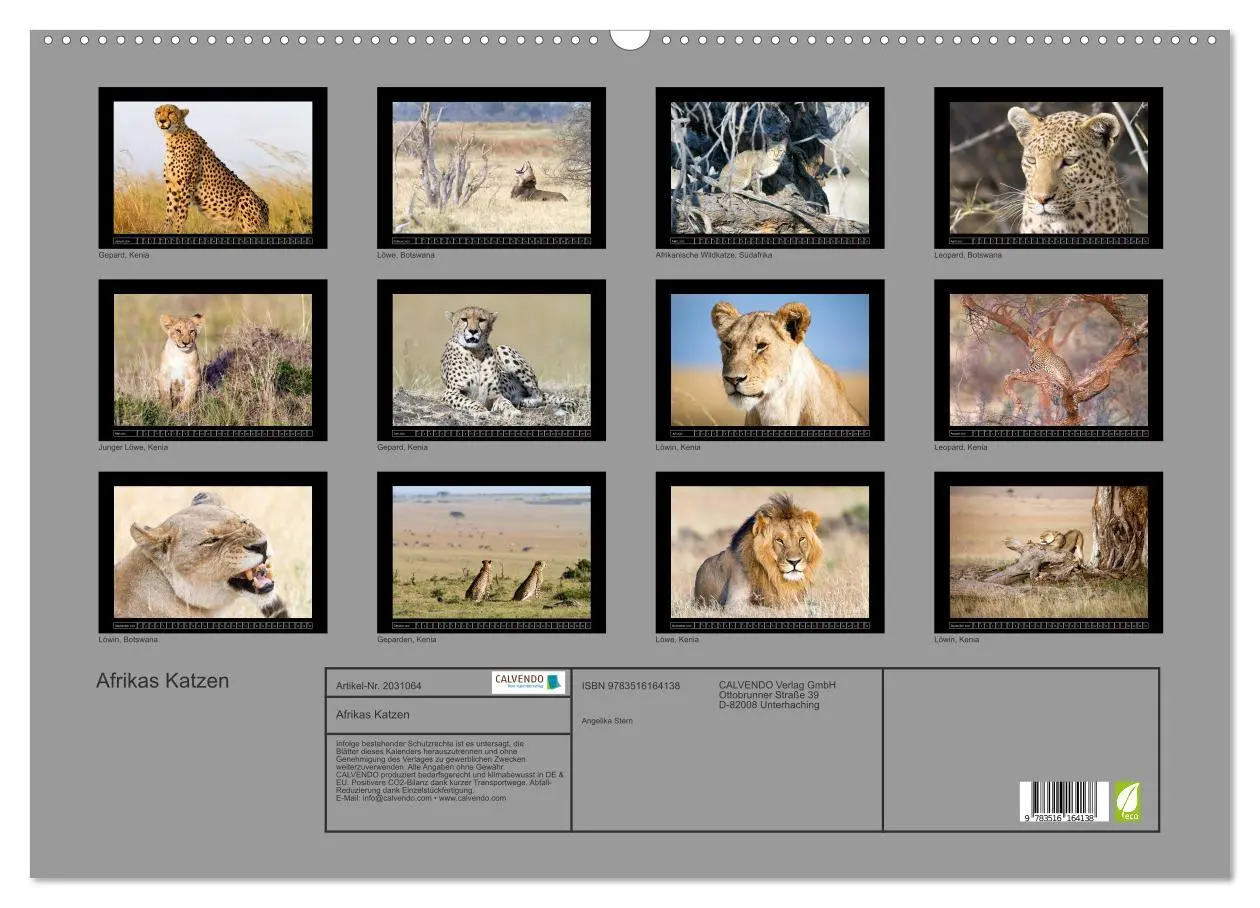Click the digits beneath the barcode
The height and width of the screenshot is (908, 1260).
click(1060, 818)
